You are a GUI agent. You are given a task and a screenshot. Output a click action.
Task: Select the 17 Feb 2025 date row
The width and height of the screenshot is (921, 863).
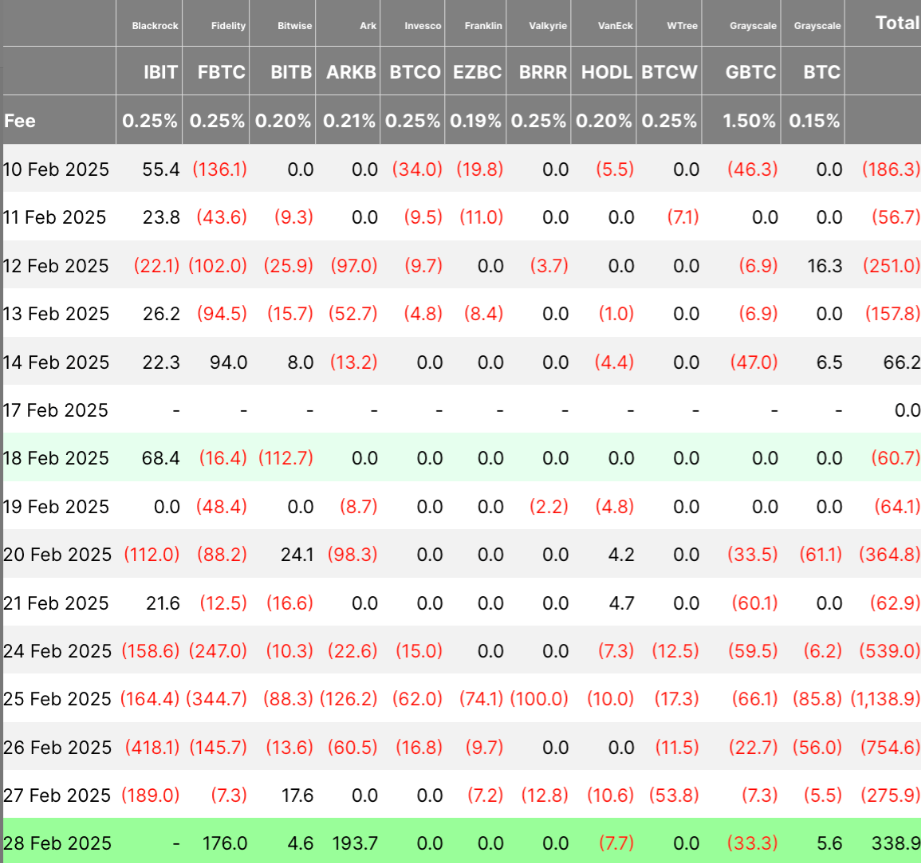click(x=460, y=410)
